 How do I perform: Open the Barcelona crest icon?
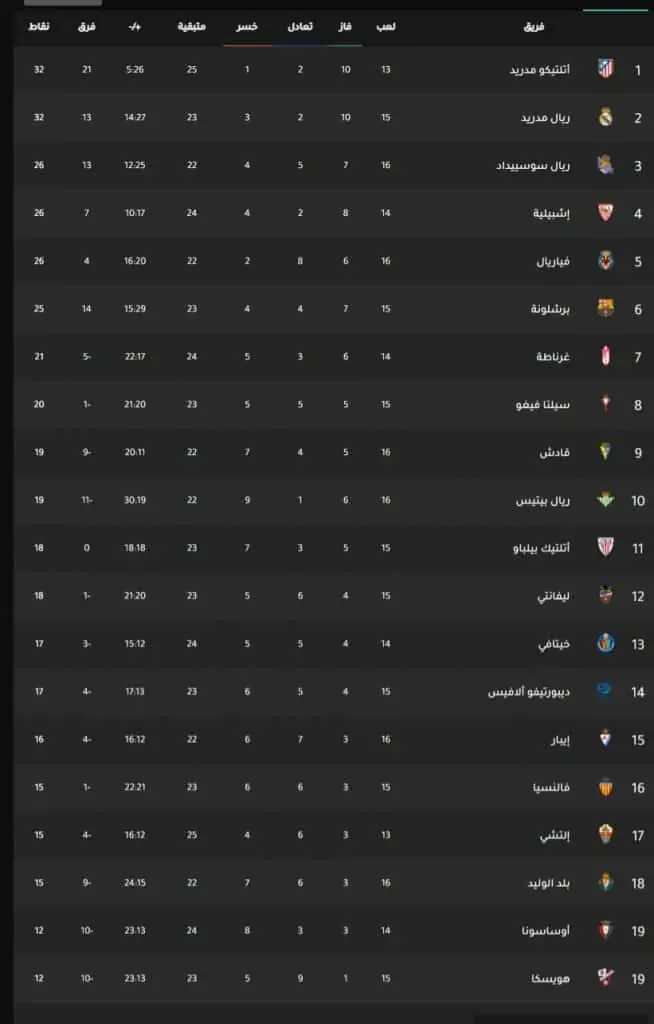click(606, 308)
